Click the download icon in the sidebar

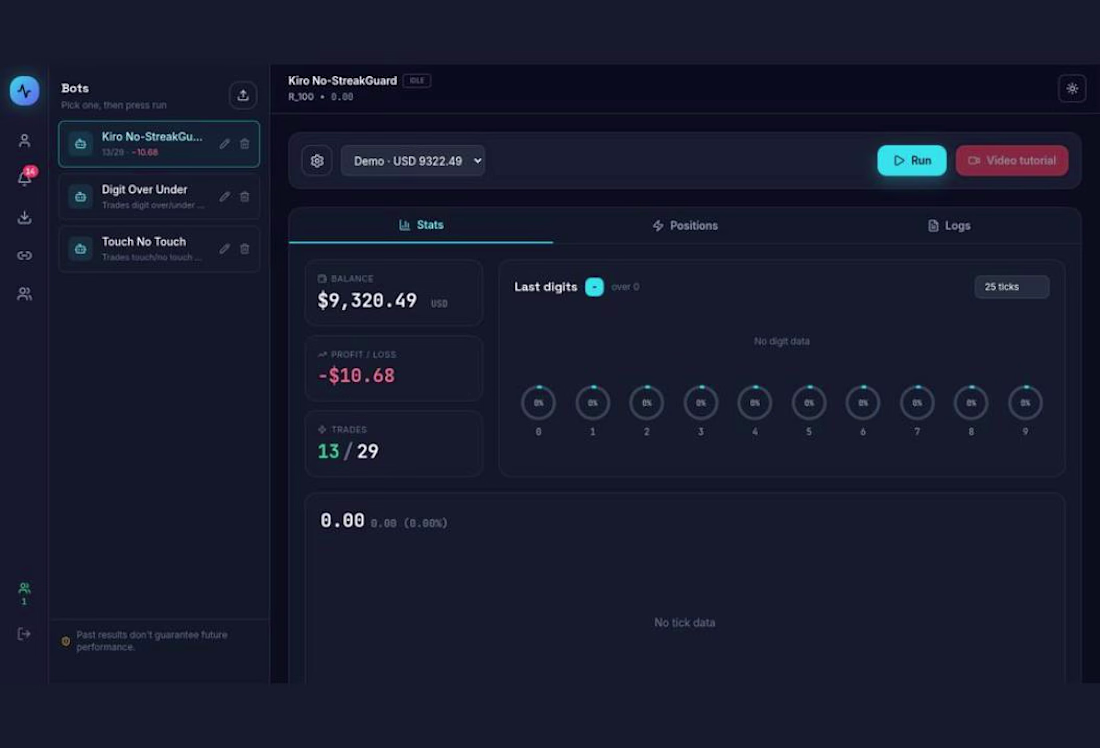pos(25,217)
